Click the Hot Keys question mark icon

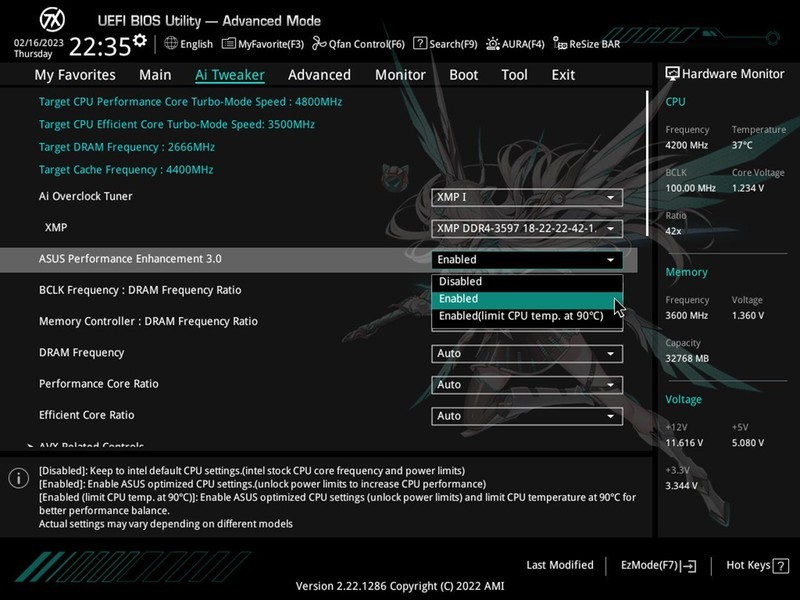[x=781, y=565]
